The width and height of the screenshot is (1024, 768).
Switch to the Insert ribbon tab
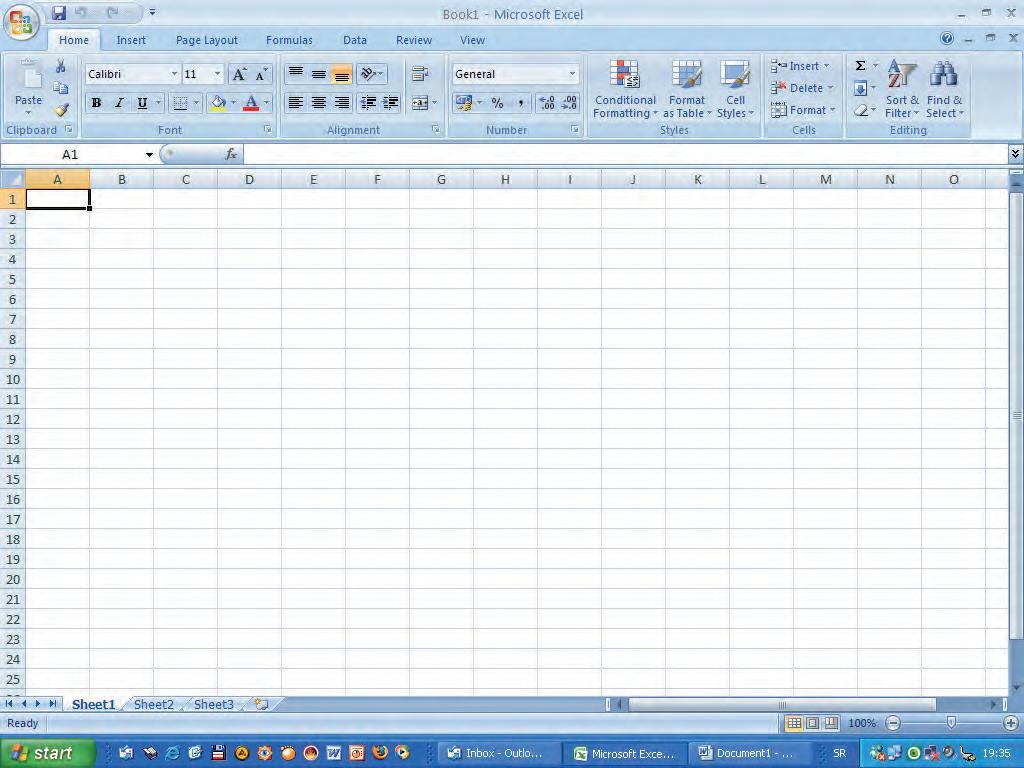[x=131, y=40]
